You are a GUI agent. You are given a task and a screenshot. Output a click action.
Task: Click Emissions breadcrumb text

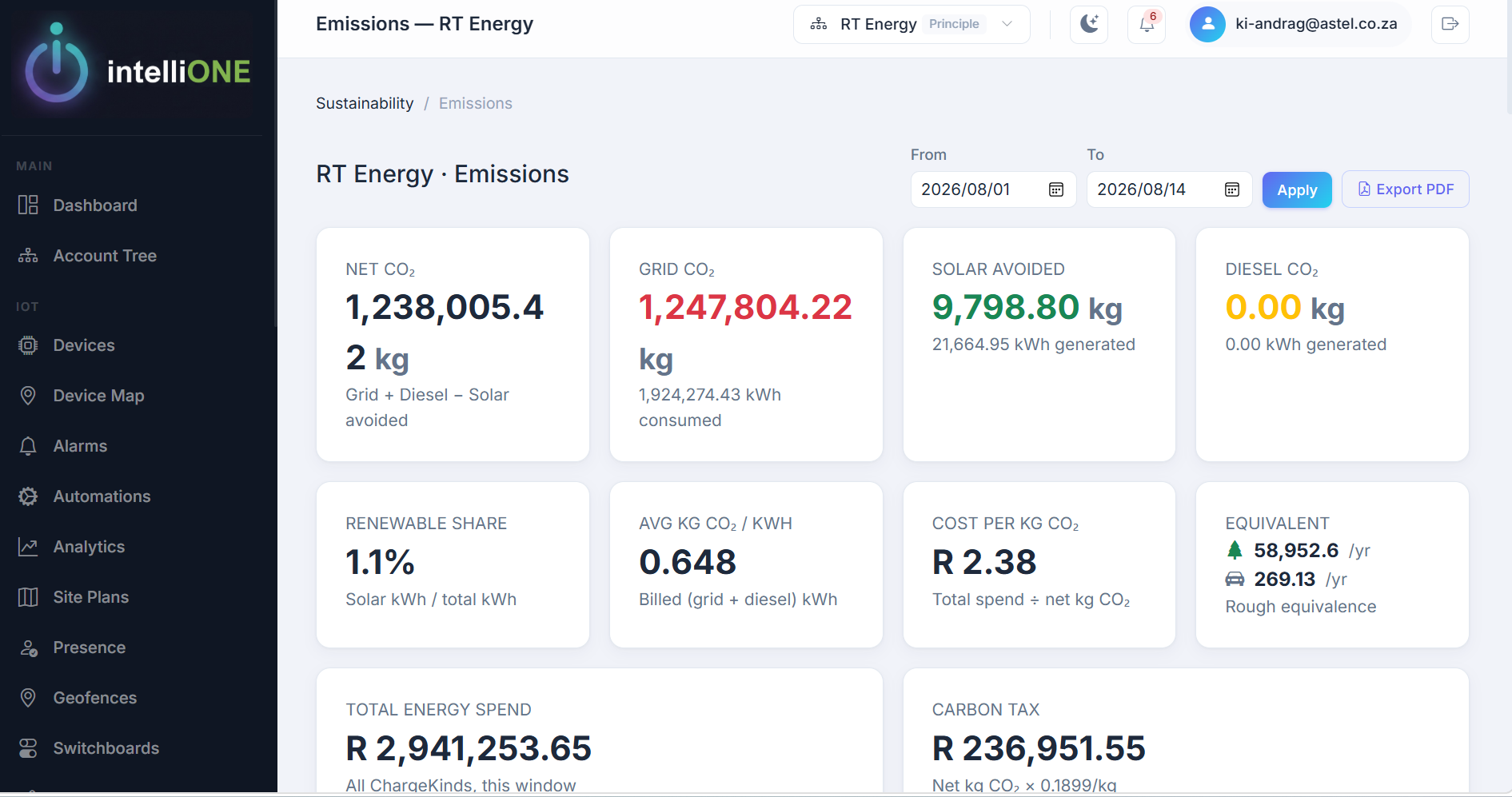[476, 103]
